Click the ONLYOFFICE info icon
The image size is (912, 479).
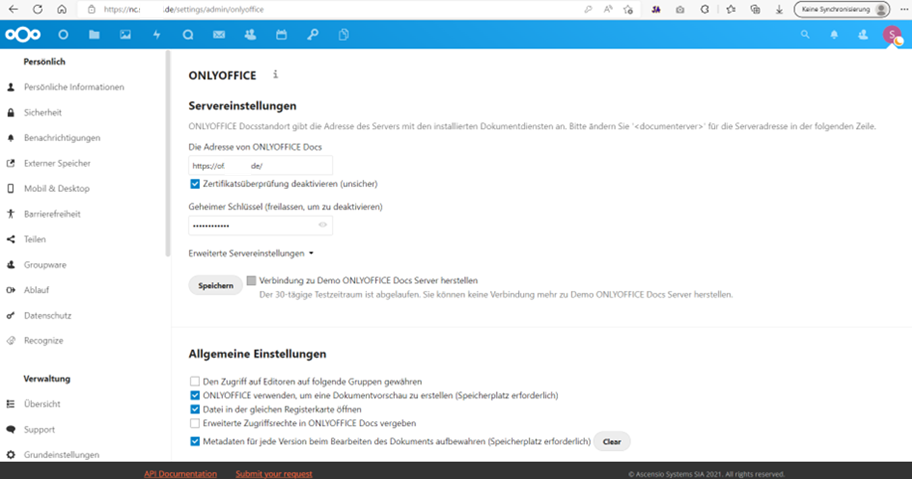click(276, 74)
